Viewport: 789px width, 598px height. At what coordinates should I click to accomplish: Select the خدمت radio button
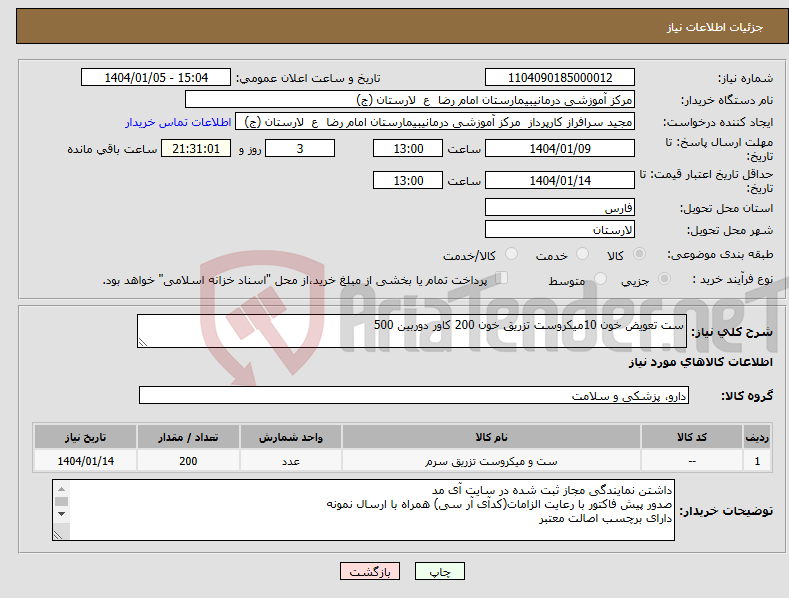coord(582,254)
